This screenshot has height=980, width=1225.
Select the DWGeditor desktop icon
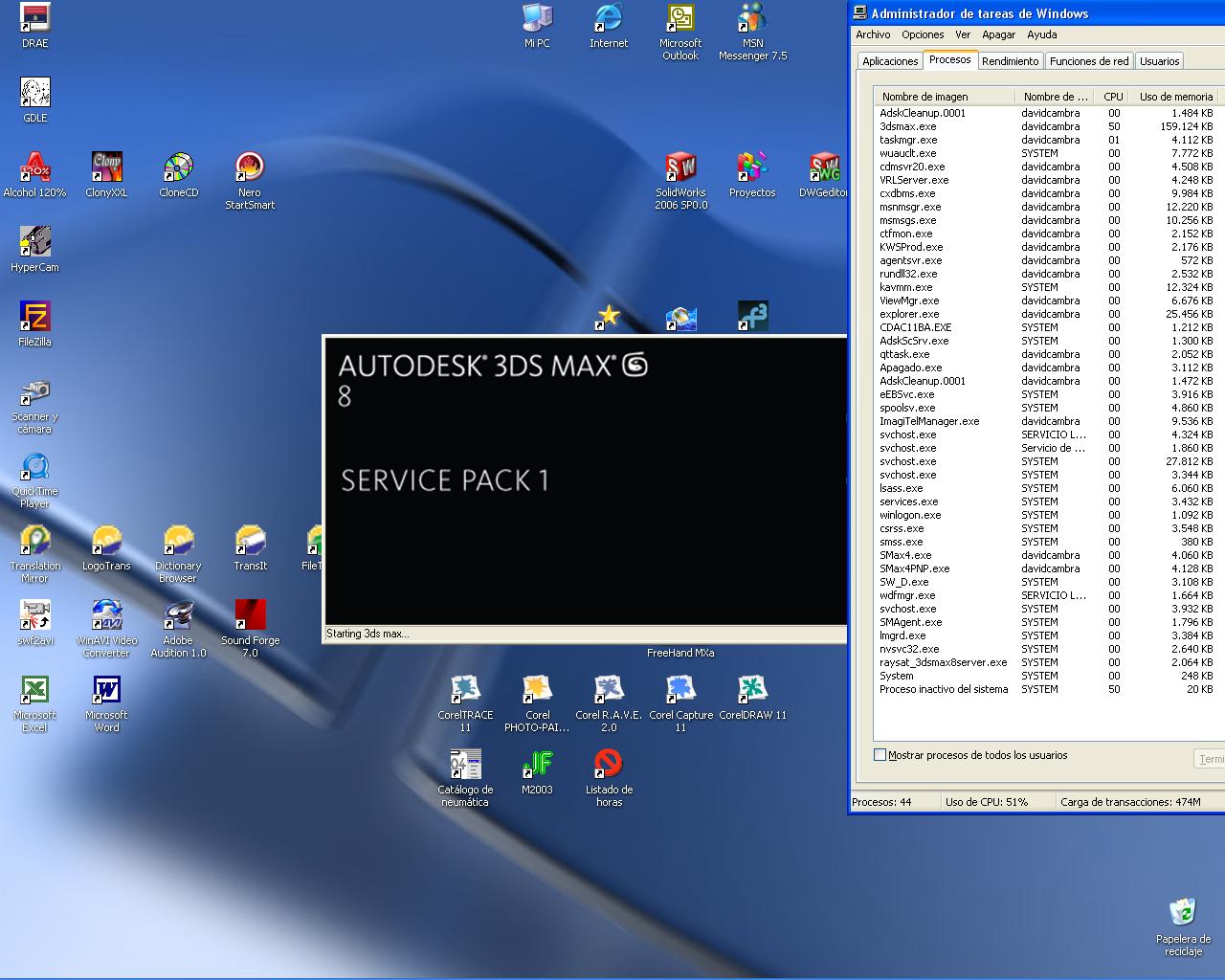click(823, 175)
